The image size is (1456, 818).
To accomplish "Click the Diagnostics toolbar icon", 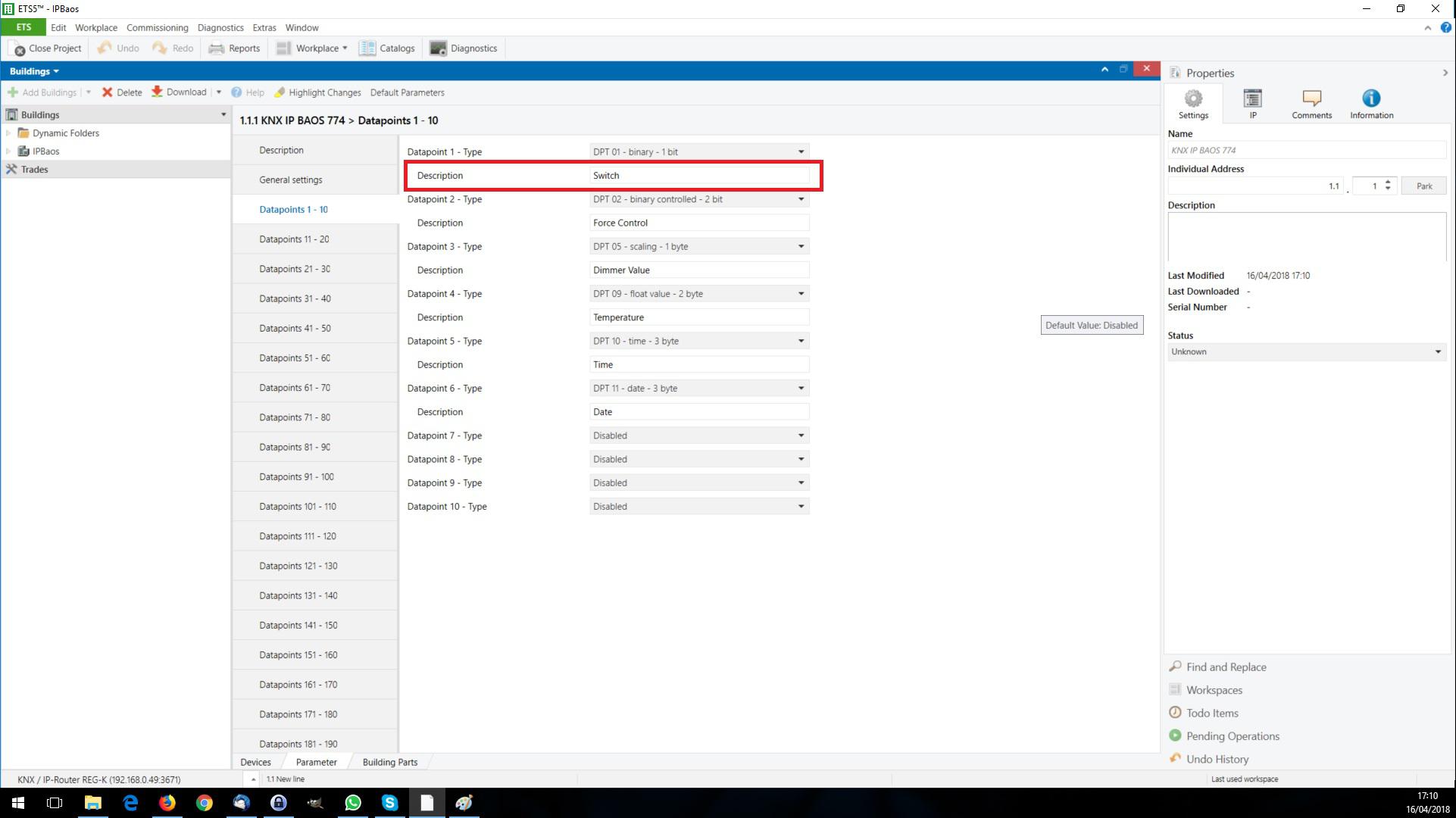I will [438, 48].
